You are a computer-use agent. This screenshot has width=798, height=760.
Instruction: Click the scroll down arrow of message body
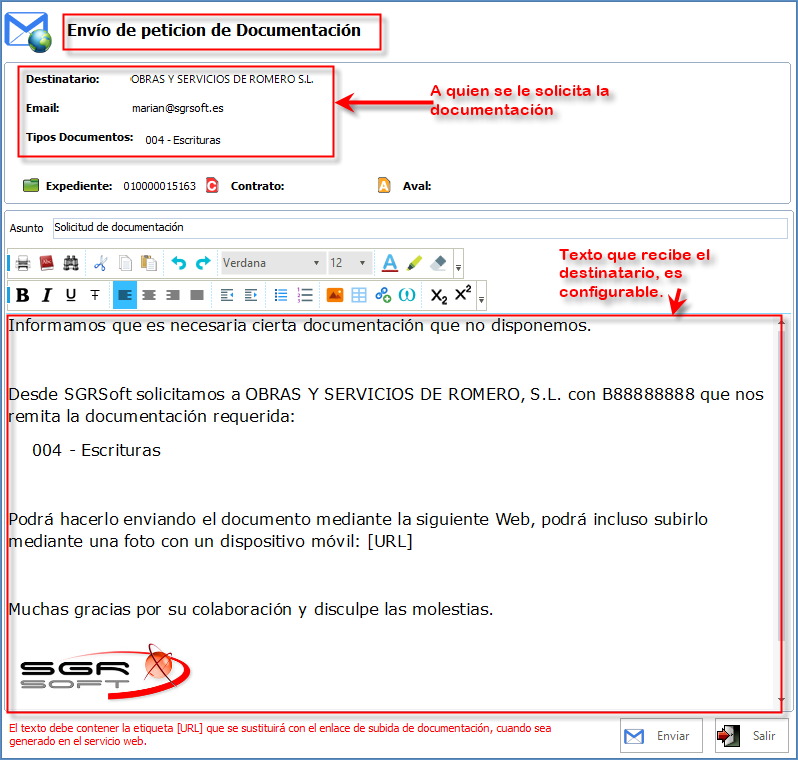[x=781, y=700]
